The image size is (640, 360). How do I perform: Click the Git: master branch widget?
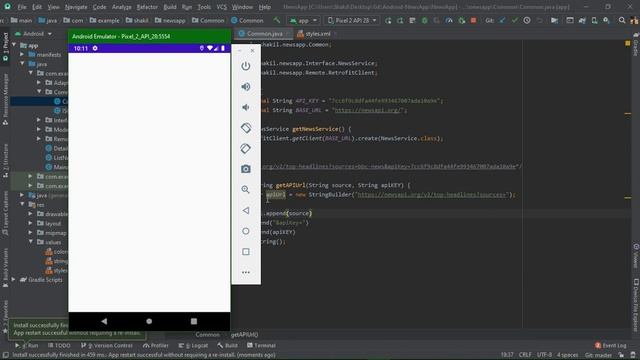[x=598, y=355]
